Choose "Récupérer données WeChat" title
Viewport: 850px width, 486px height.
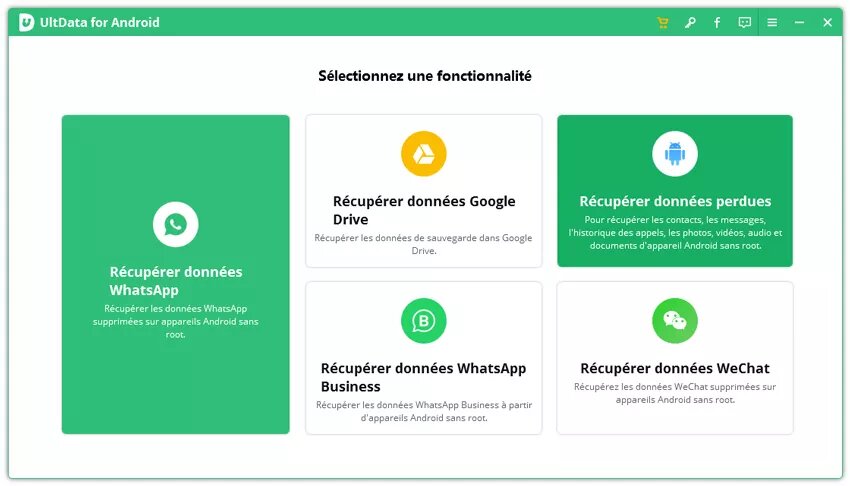click(x=675, y=368)
